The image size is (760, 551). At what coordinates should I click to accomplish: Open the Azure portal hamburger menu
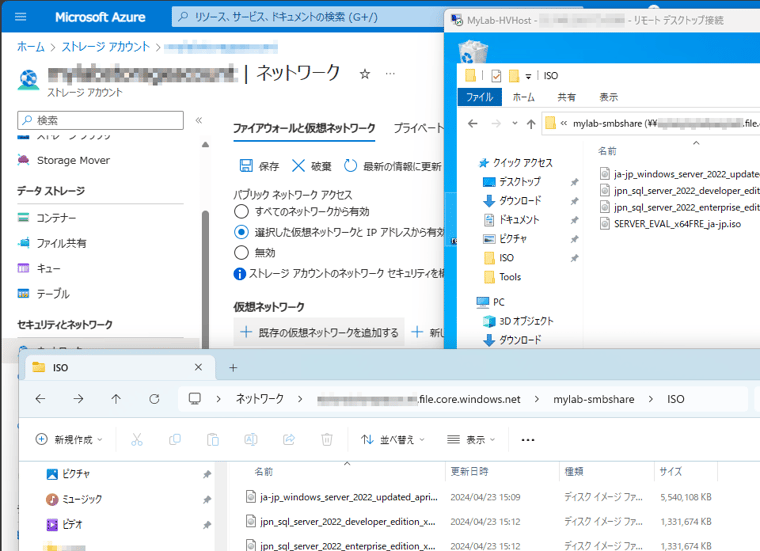20,17
